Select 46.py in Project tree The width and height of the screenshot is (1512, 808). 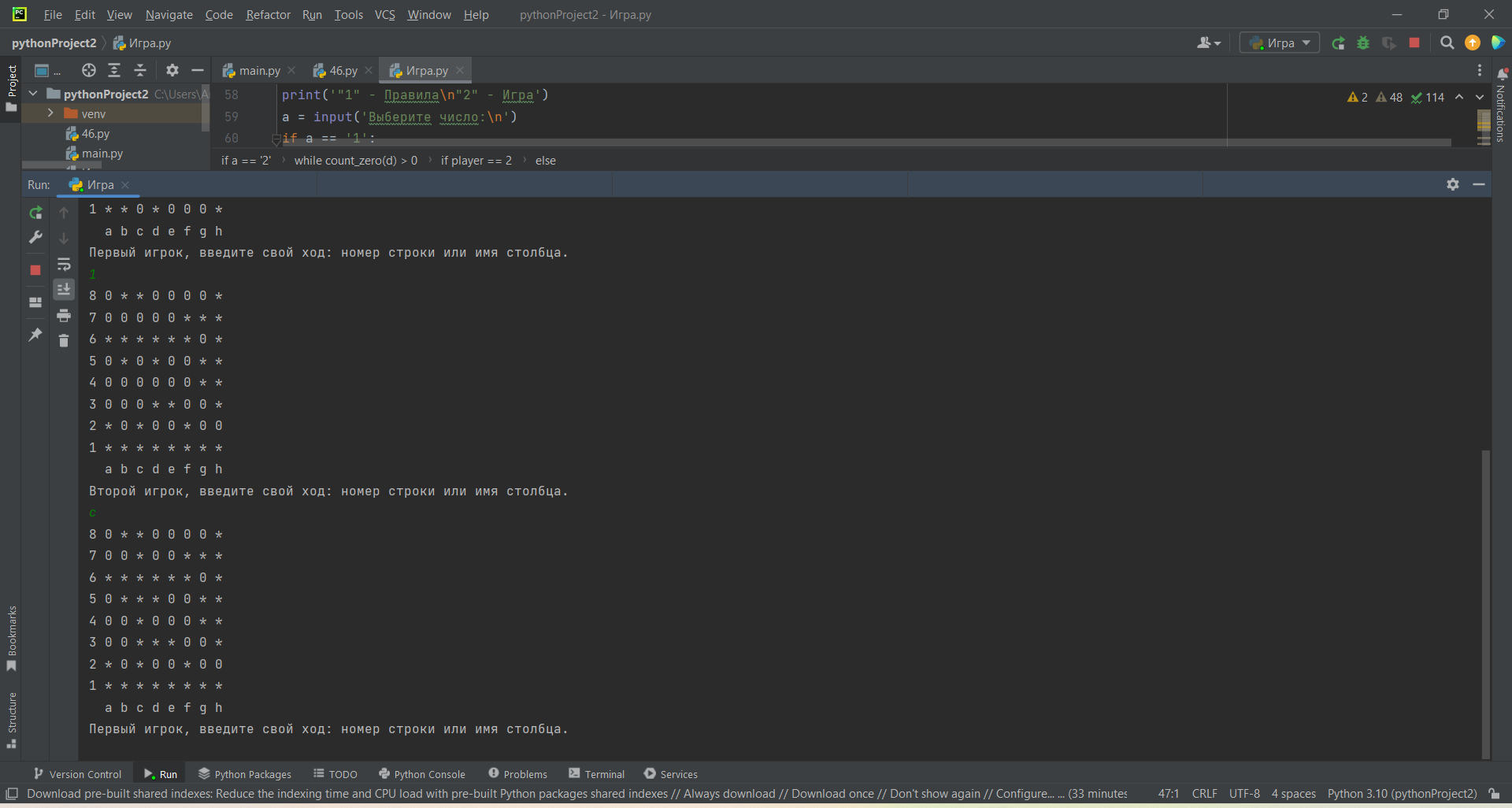(x=94, y=134)
